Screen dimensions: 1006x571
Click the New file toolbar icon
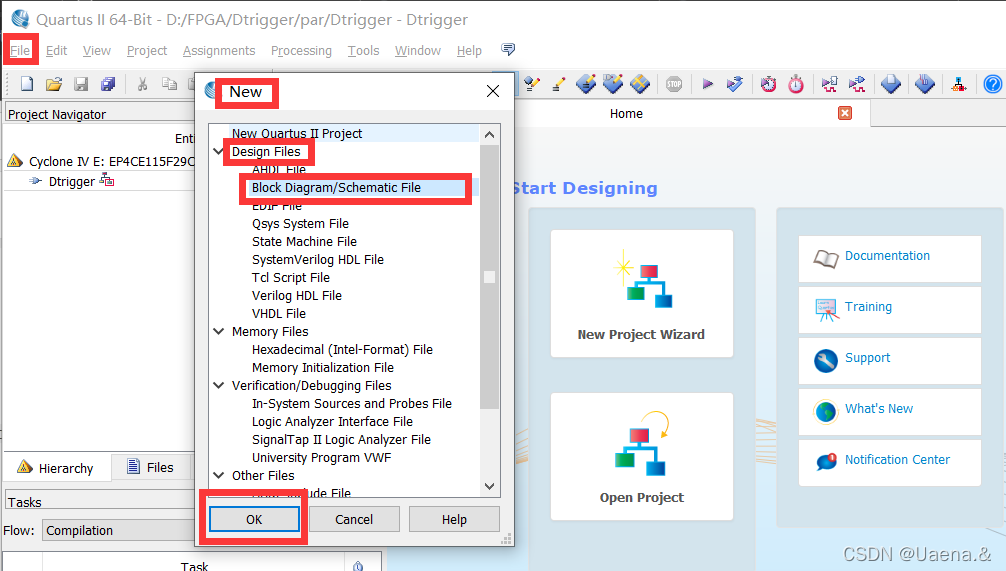(27, 84)
